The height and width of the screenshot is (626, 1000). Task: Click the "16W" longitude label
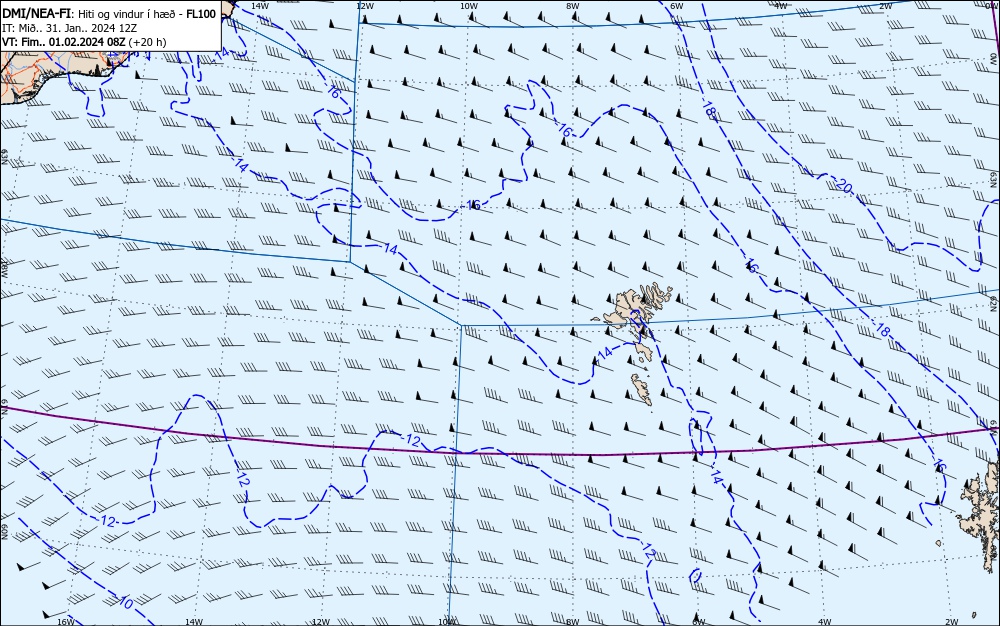click(66, 621)
